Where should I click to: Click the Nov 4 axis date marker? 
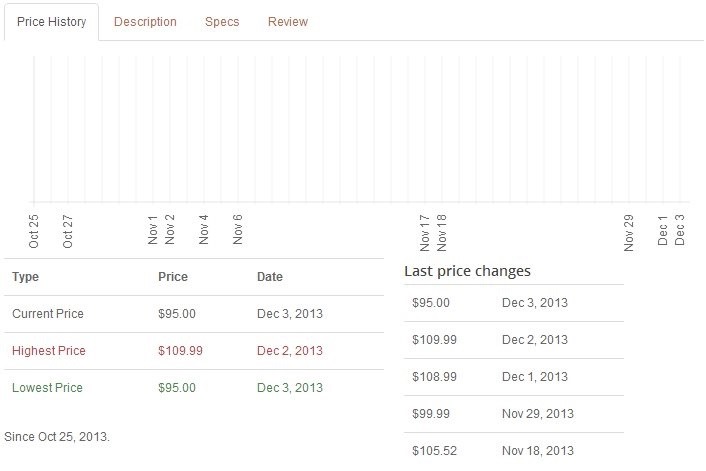pyautogui.click(x=204, y=229)
